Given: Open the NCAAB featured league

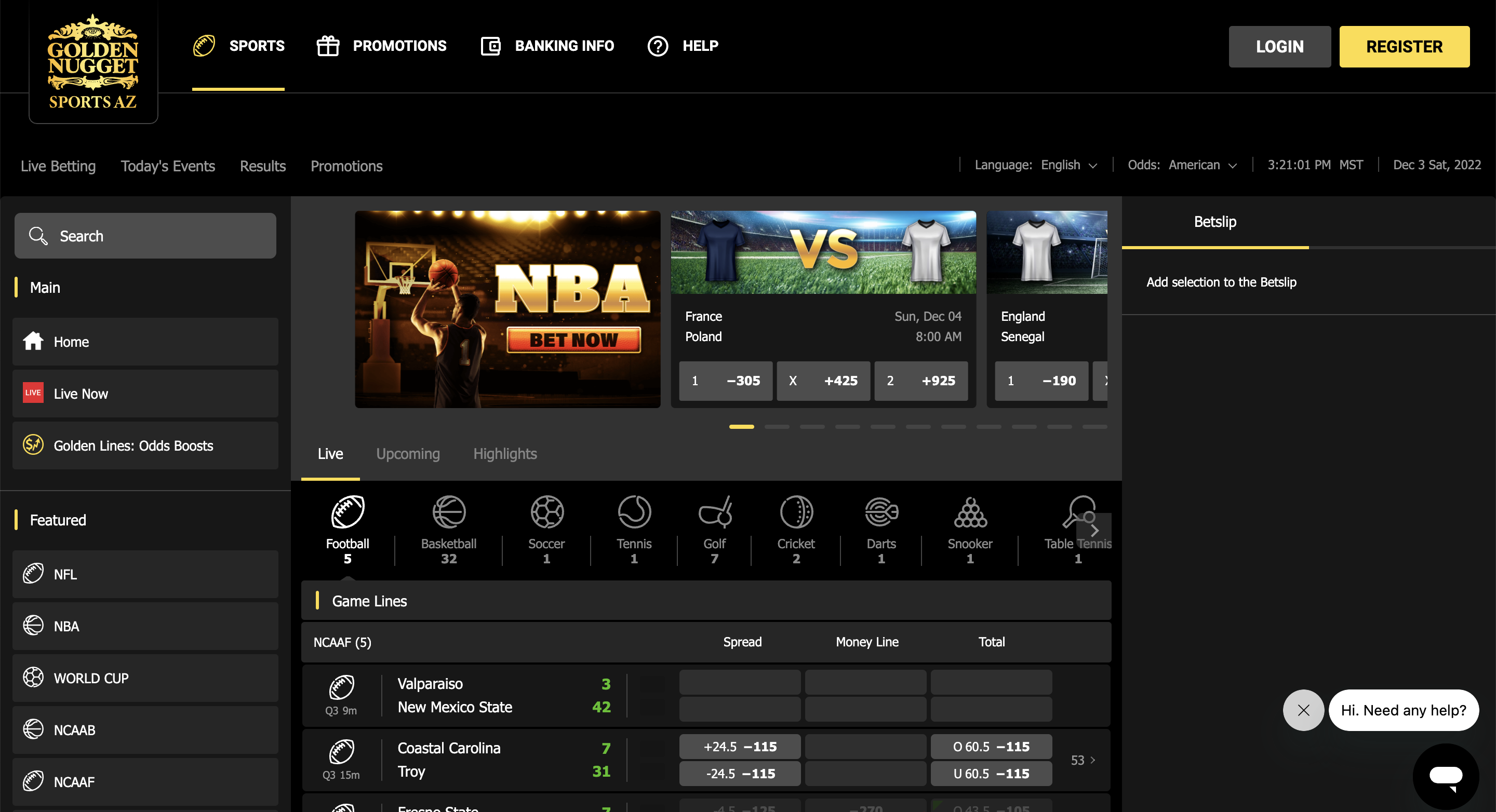Looking at the screenshot, I should point(145,729).
